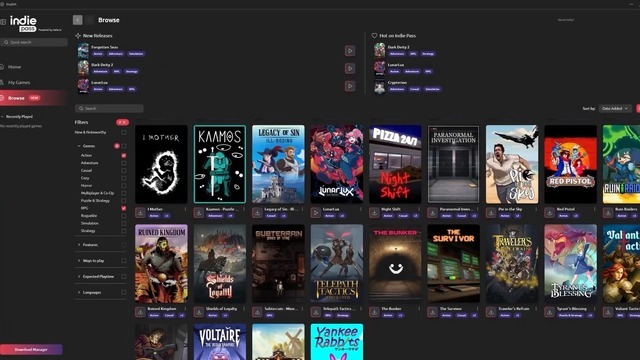Download Paranormal Investigation game
The width and height of the screenshot is (640, 360).
coord(433,213)
